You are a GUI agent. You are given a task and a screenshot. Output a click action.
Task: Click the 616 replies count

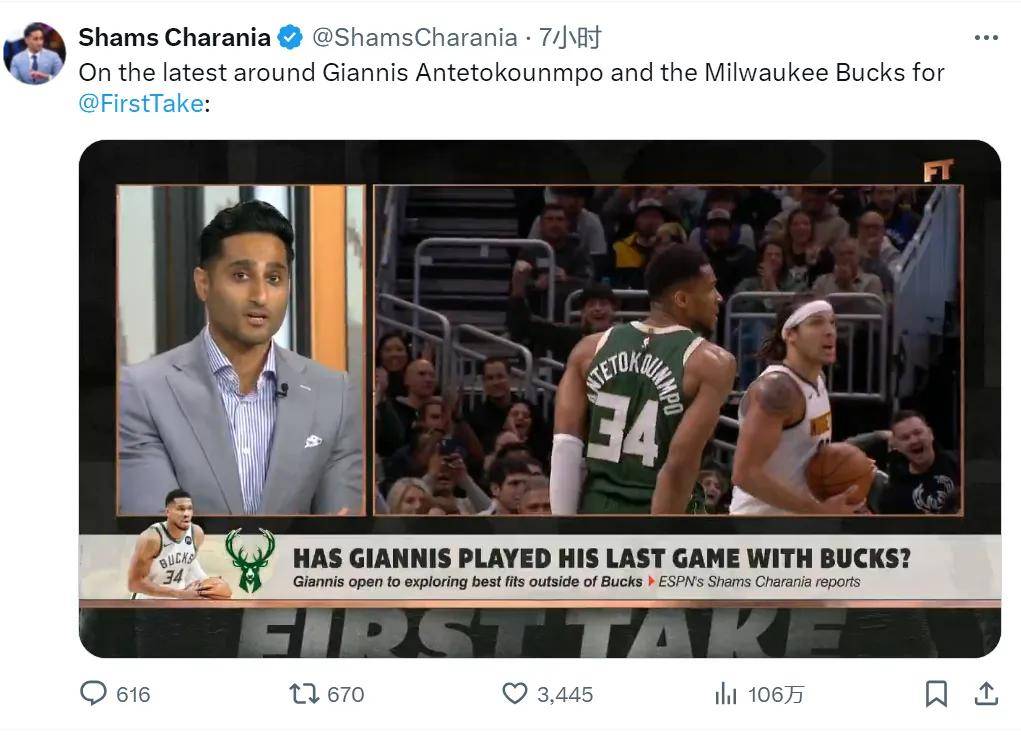point(133,694)
